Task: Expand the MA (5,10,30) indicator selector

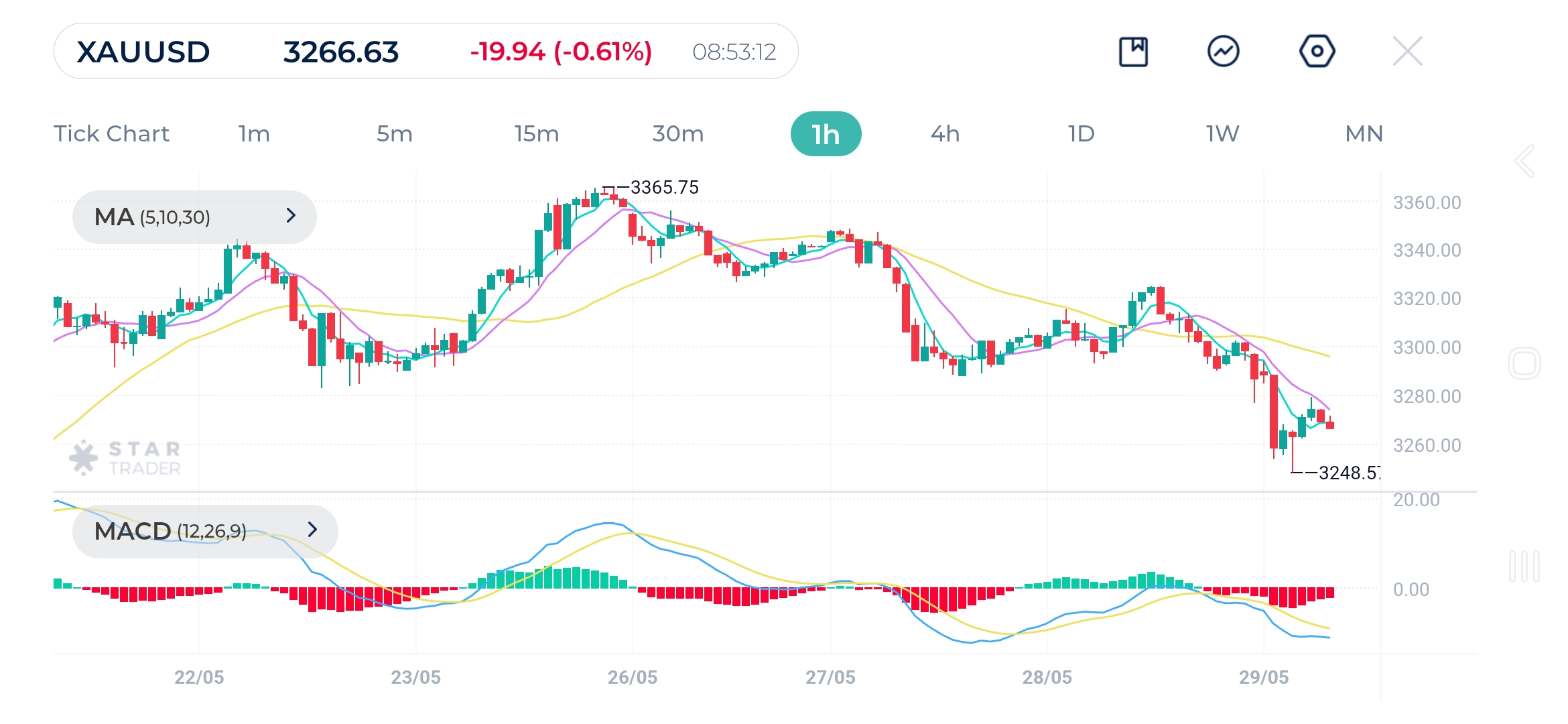Action: pyautogui.click(x=194, y=217)
